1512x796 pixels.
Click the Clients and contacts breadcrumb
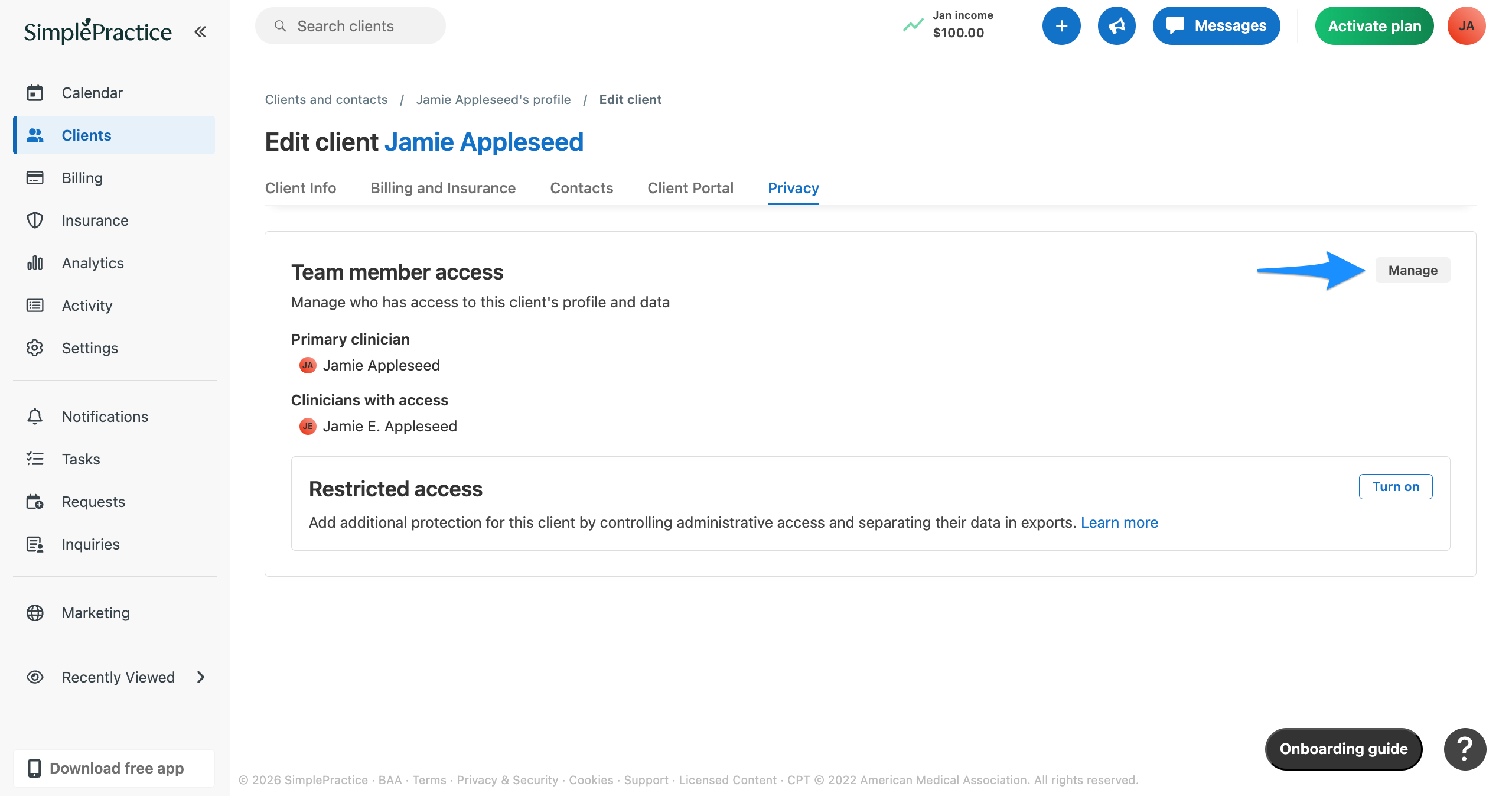[326, 99]
